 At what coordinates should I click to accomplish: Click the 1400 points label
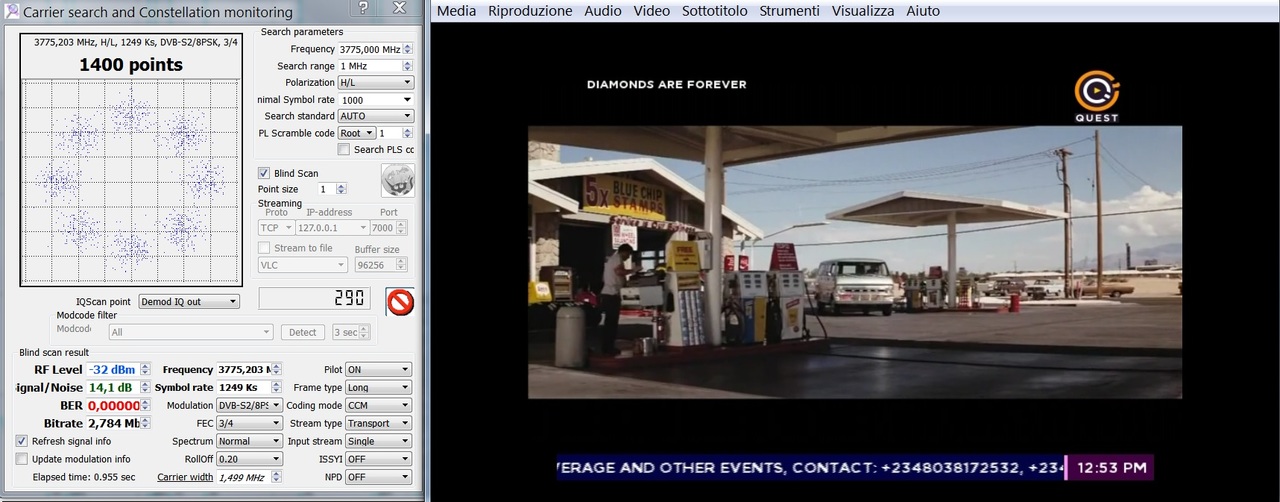click(x=131, y=64)
